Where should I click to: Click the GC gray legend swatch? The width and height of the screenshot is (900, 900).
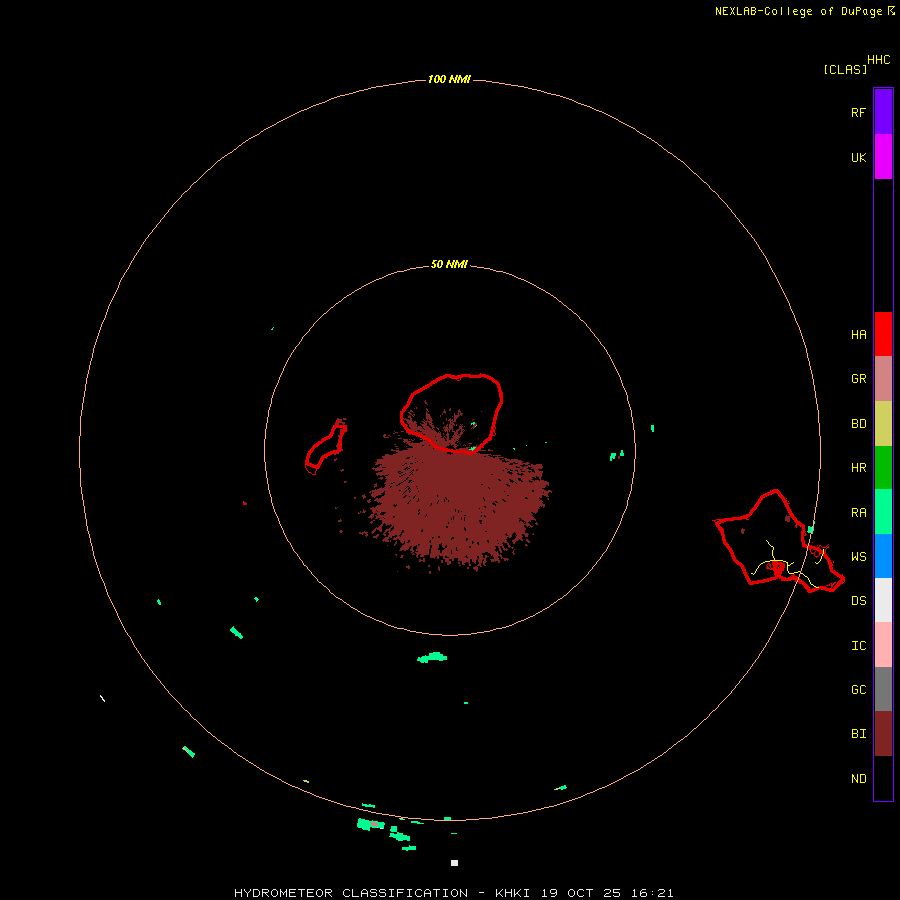tap(883, 689)
